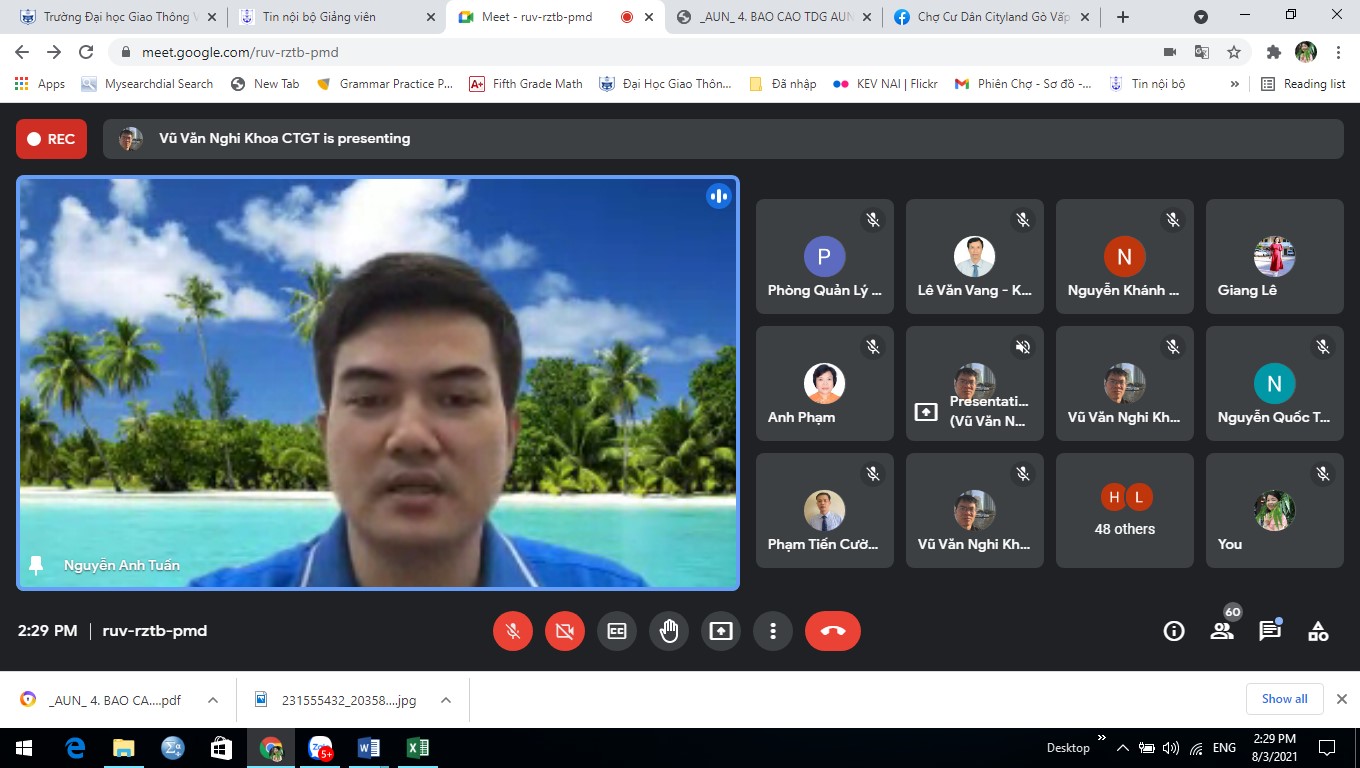The image size is (1360, 768).
Task: Open the Activities icon
Action: point(1318,631)
